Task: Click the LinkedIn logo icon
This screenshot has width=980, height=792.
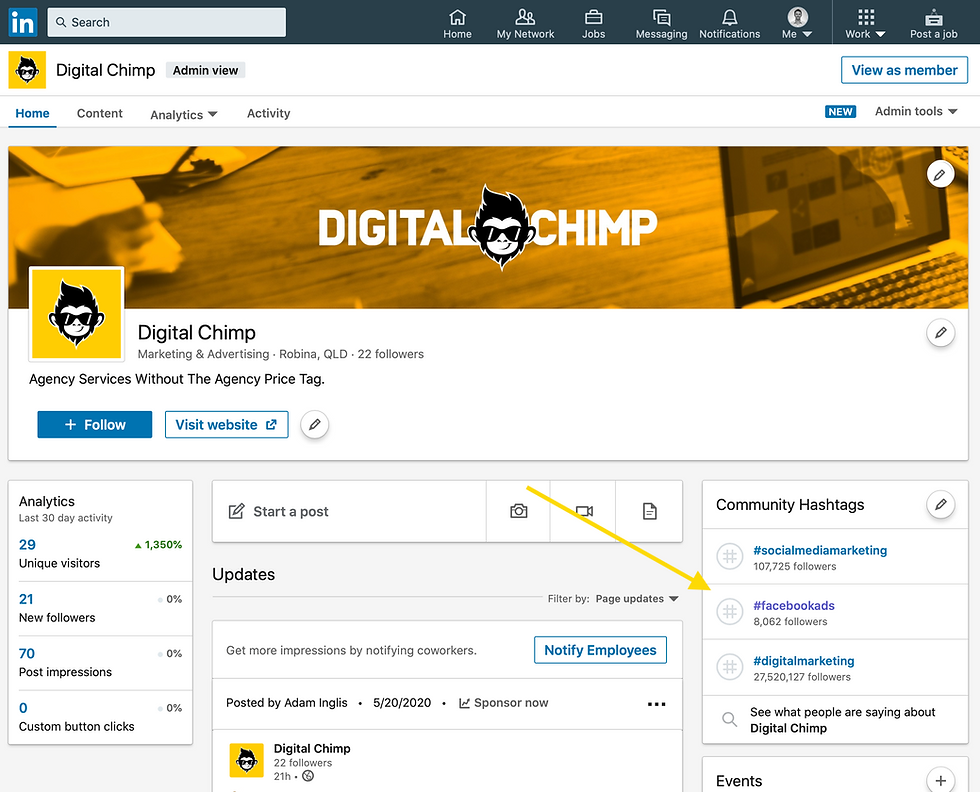Action: point(22,23)
